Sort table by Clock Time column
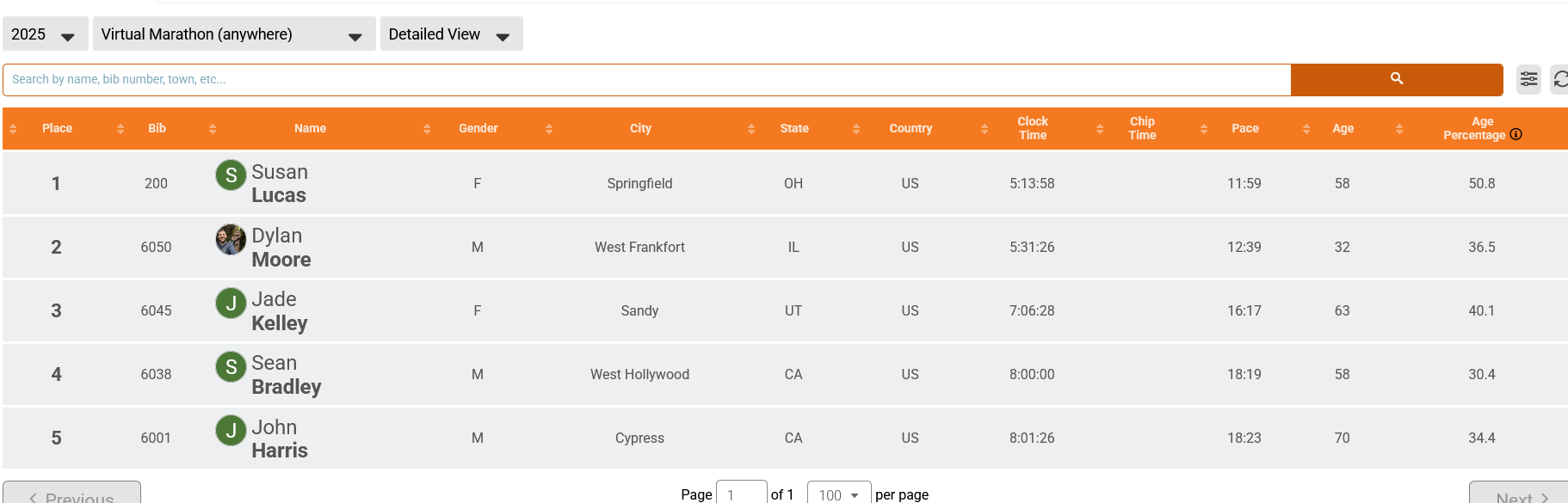This screenshot has height=503, width=1568. (x=1032, y=128)
